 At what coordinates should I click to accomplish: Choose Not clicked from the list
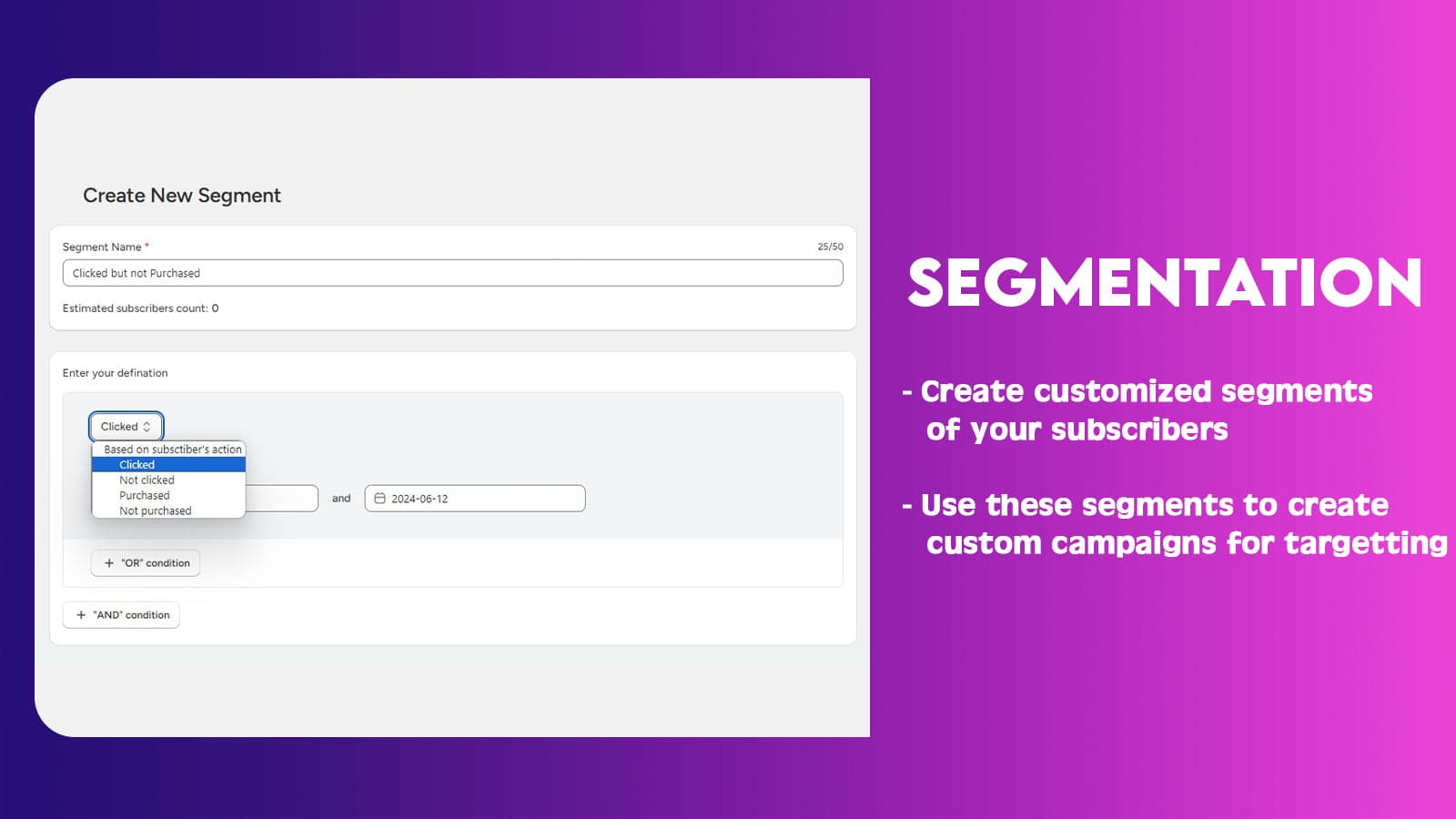pos(147,480)
